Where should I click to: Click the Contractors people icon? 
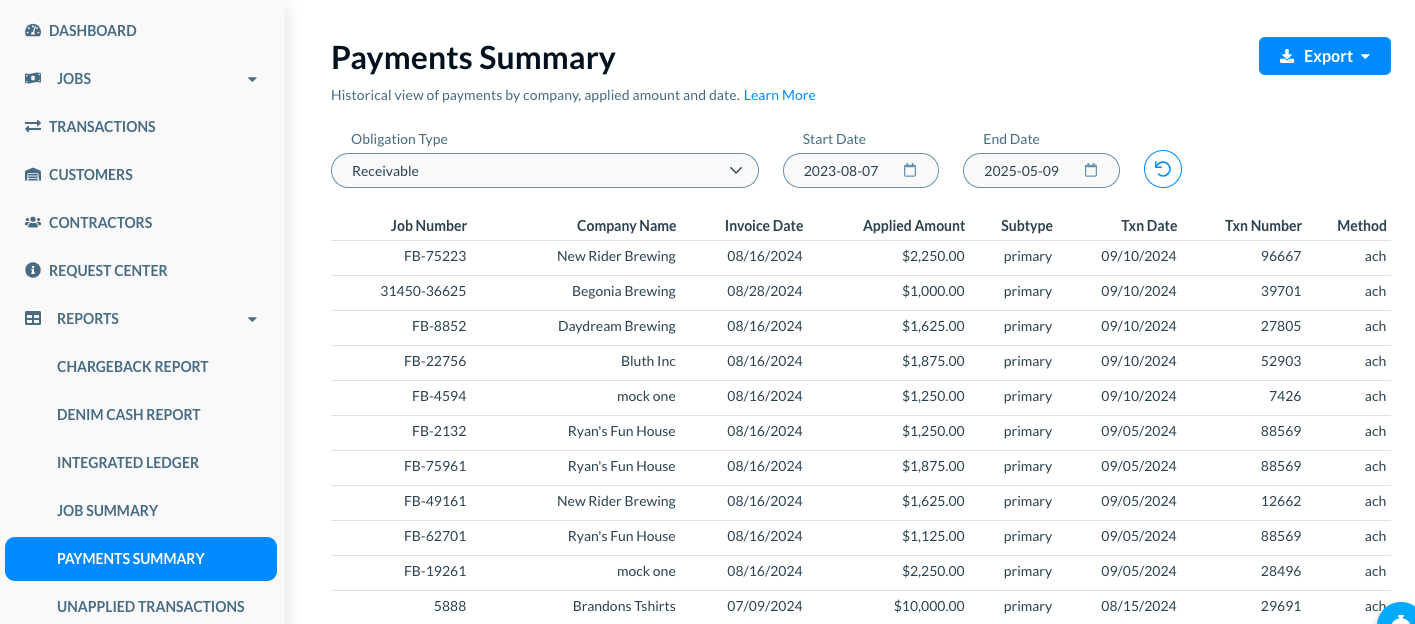[33, 223]
